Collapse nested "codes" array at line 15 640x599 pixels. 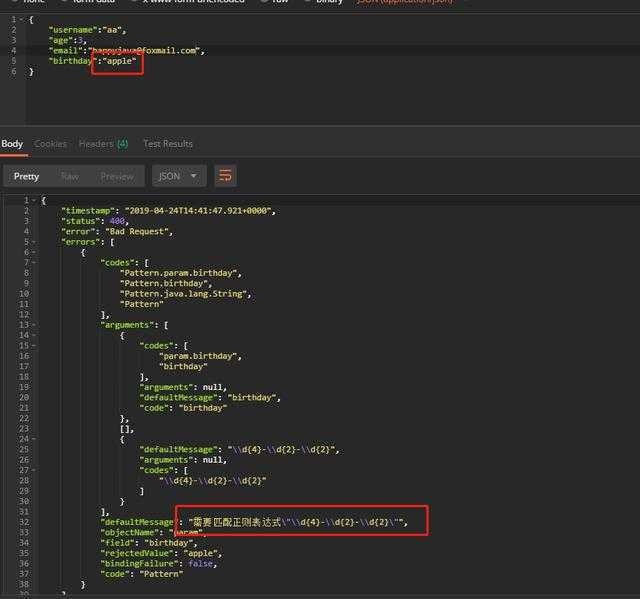pos(33,346)
